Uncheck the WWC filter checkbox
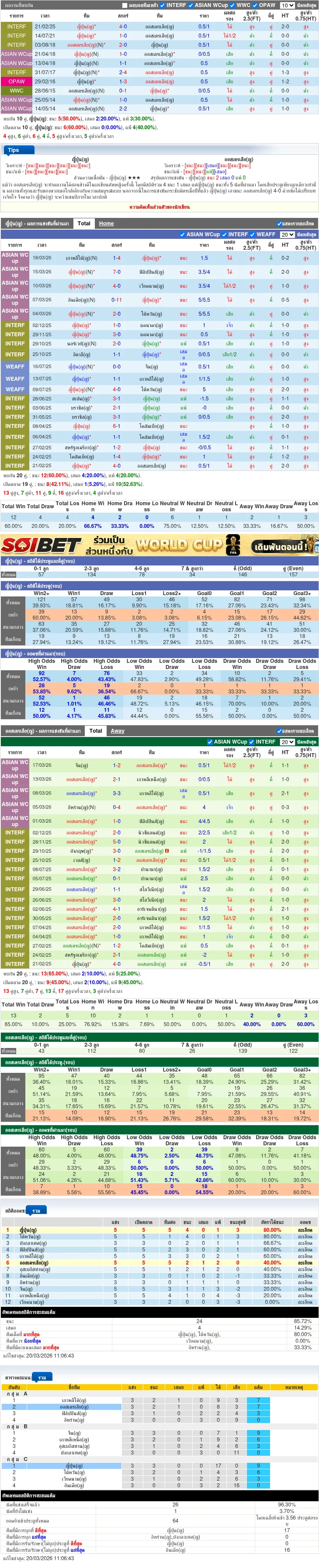 click(x=233, y=6)
